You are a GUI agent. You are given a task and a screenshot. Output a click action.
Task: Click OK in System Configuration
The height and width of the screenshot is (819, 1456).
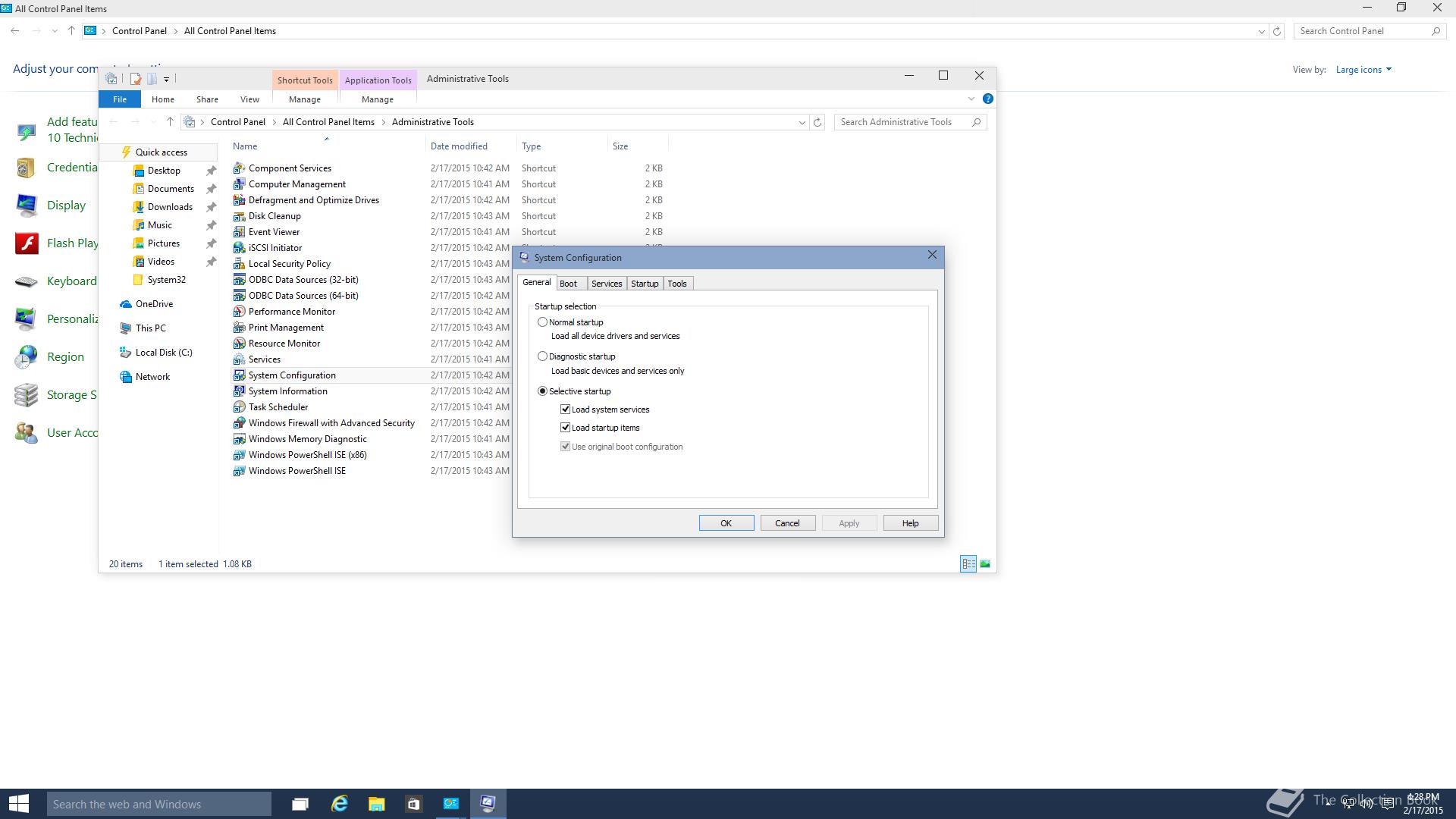click(726, 523)
